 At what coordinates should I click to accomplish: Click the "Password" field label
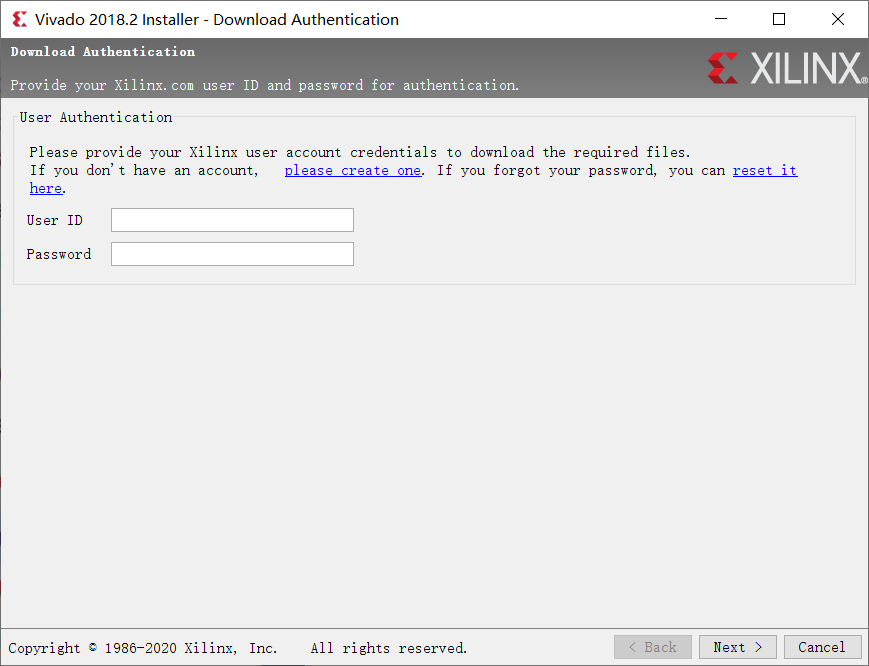59,254
